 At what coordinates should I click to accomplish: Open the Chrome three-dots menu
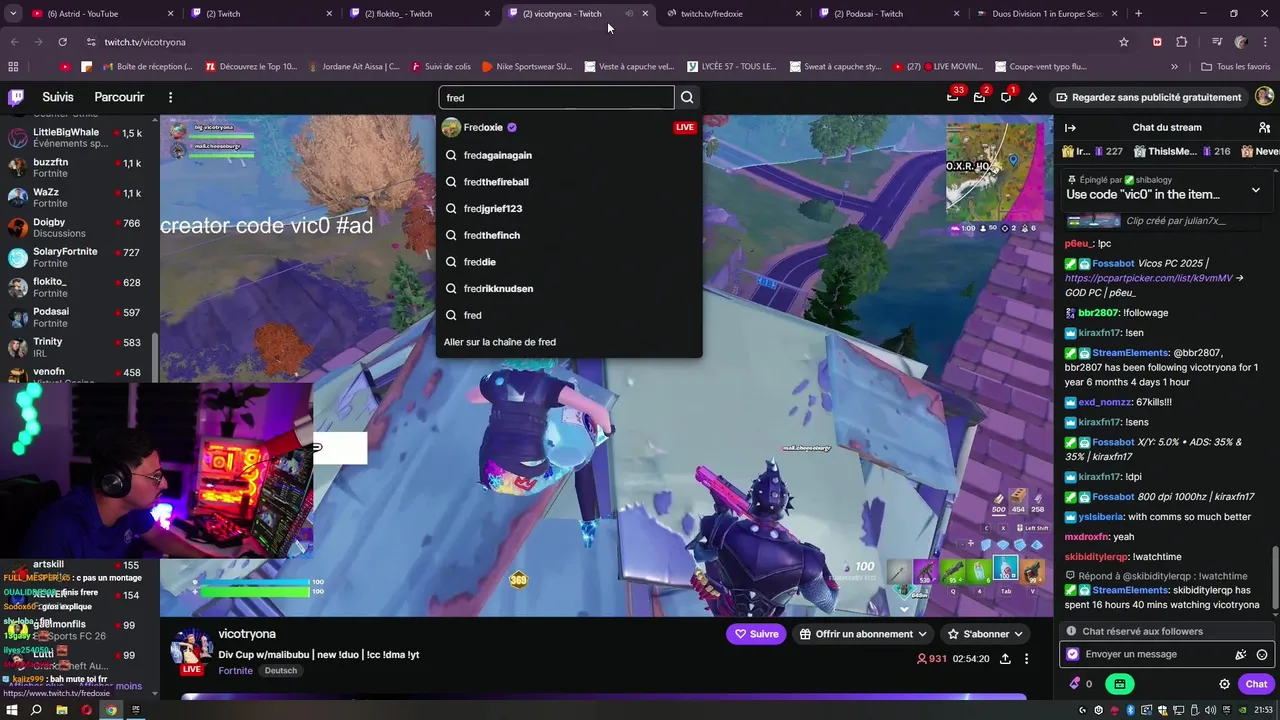point(1264,42)
